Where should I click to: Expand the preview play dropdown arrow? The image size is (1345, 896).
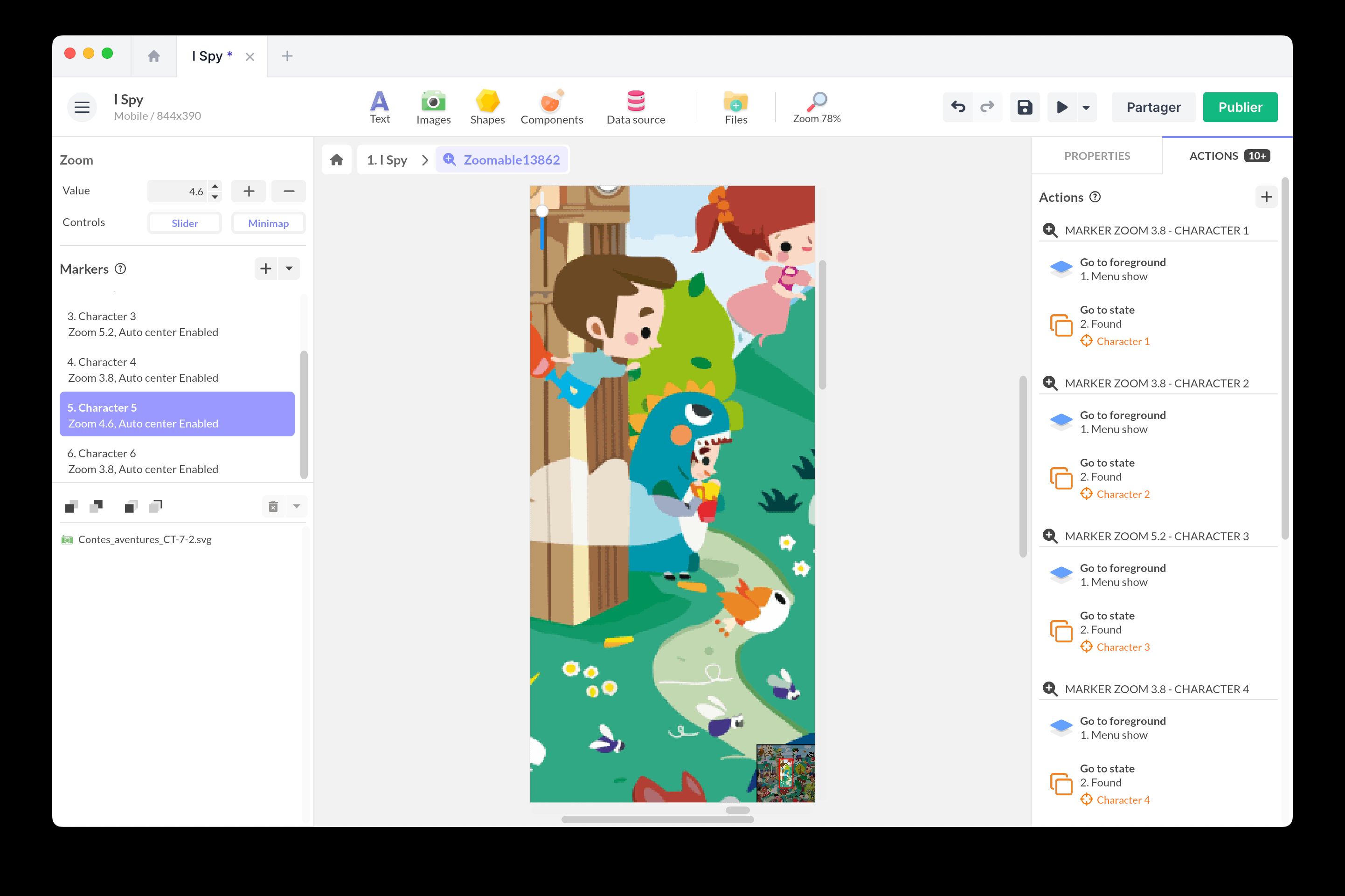pos(1086,107)
